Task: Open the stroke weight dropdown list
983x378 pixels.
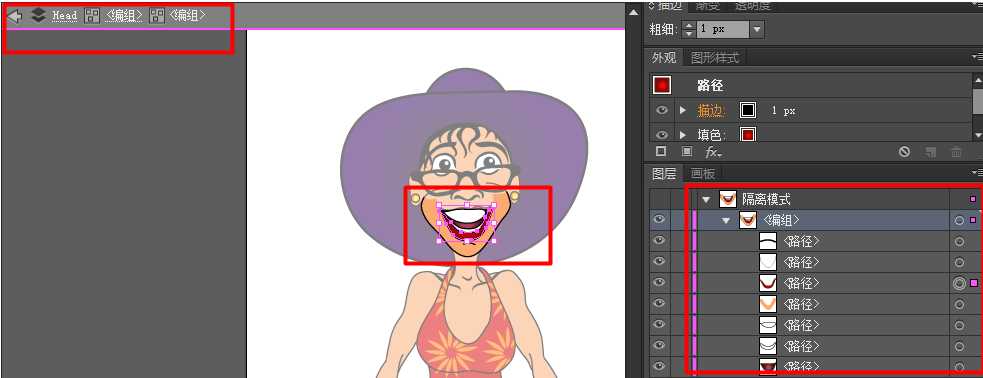Action: [x=757, y=29]
